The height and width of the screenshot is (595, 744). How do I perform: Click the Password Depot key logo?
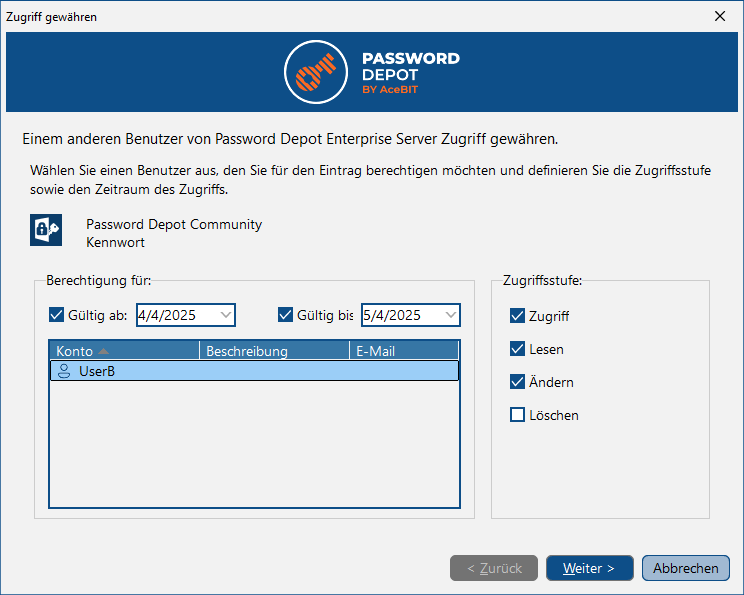click(x=316, y=72)
